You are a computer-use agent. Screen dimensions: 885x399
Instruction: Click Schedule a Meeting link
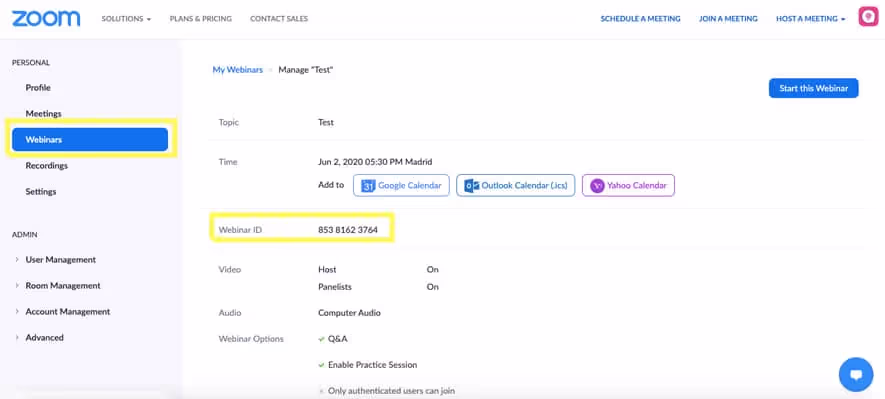pyautogui.click(x=641, y=19)
